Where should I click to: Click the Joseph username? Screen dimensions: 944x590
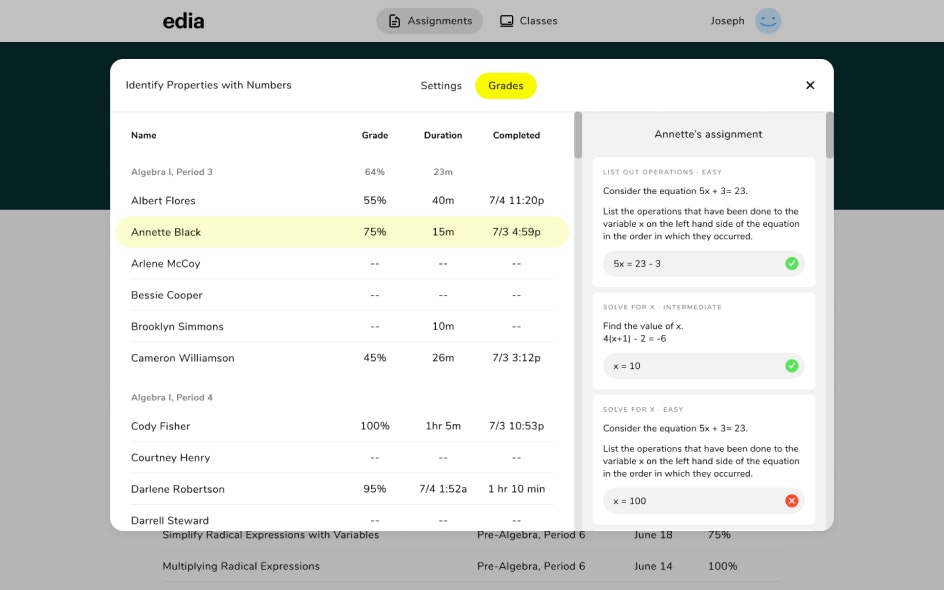coord(727,21)
